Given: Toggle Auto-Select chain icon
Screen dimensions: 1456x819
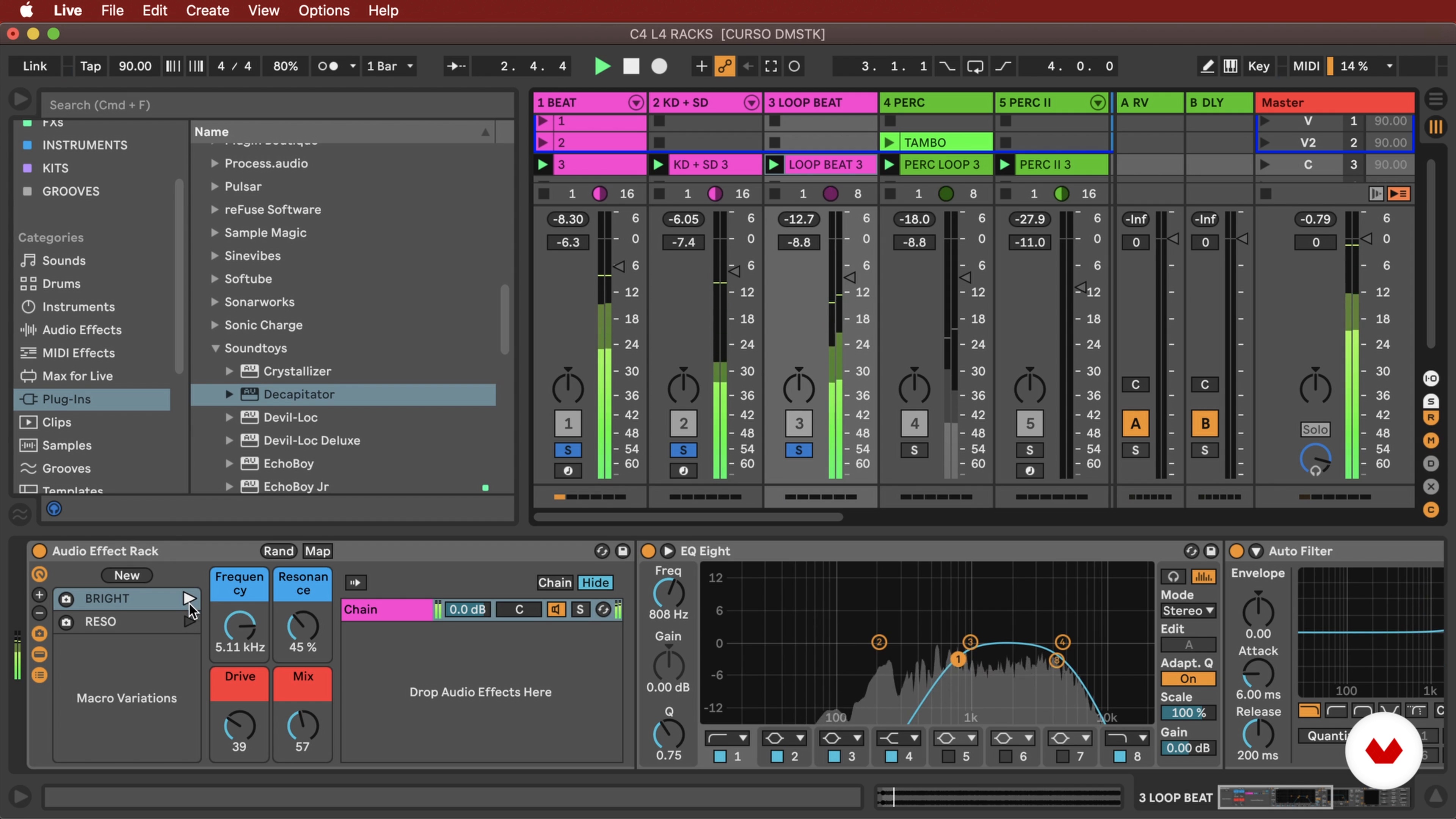Looking at the screenshot, I should 356,582.
